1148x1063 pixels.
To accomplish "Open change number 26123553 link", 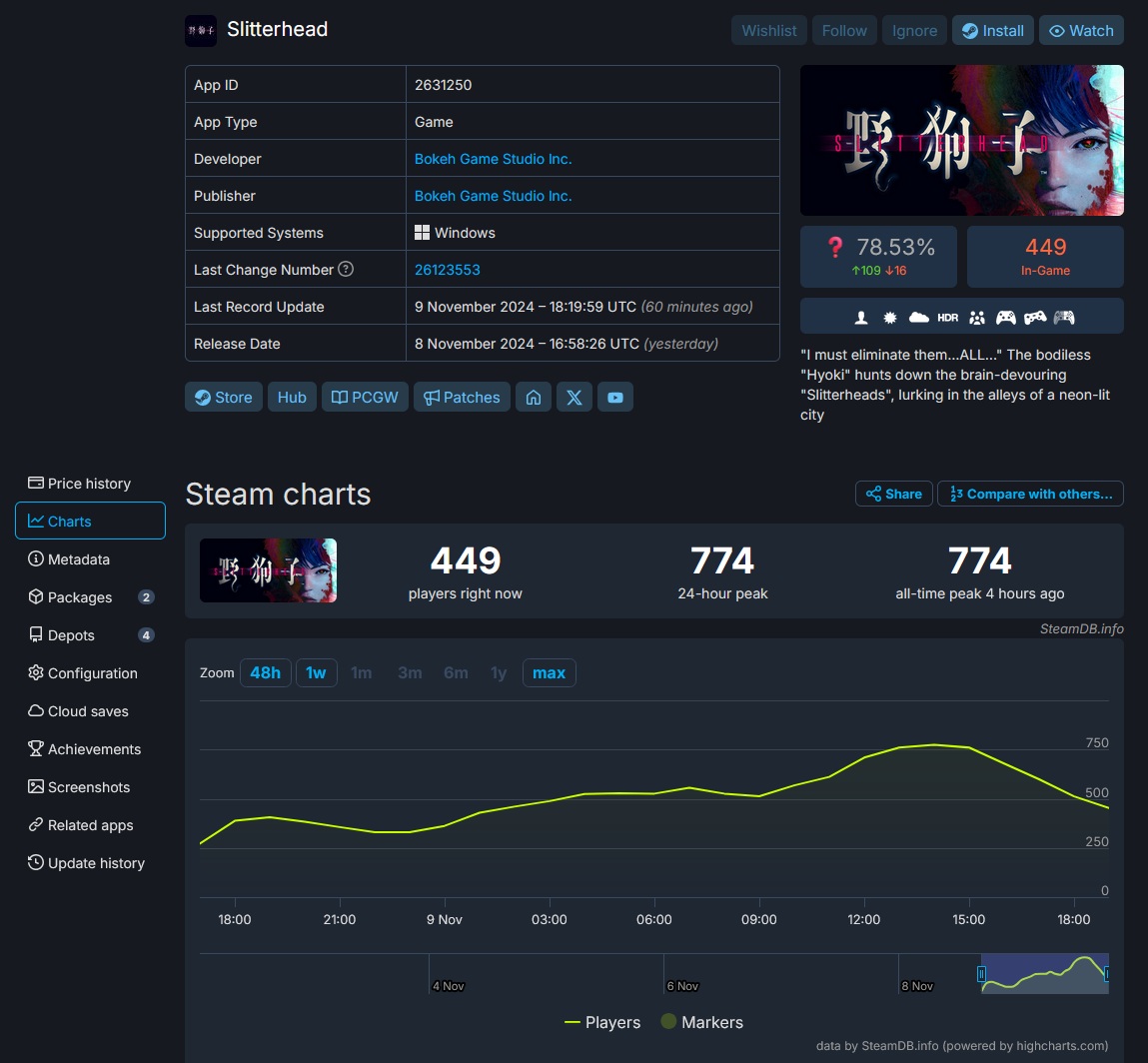I will pyautogui.click(x=448, y=270).
